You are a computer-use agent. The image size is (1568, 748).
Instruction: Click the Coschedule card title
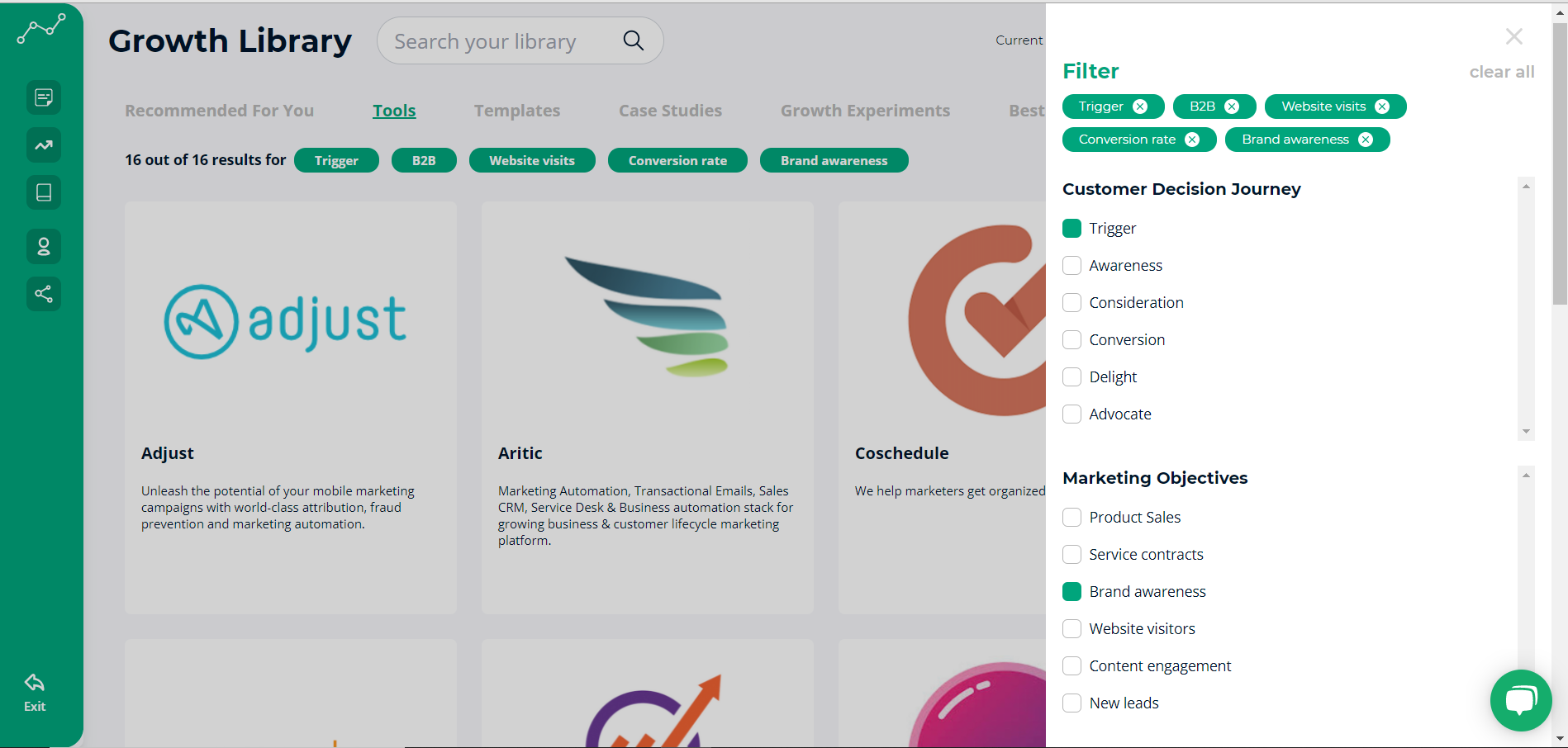tap(902, 453)
